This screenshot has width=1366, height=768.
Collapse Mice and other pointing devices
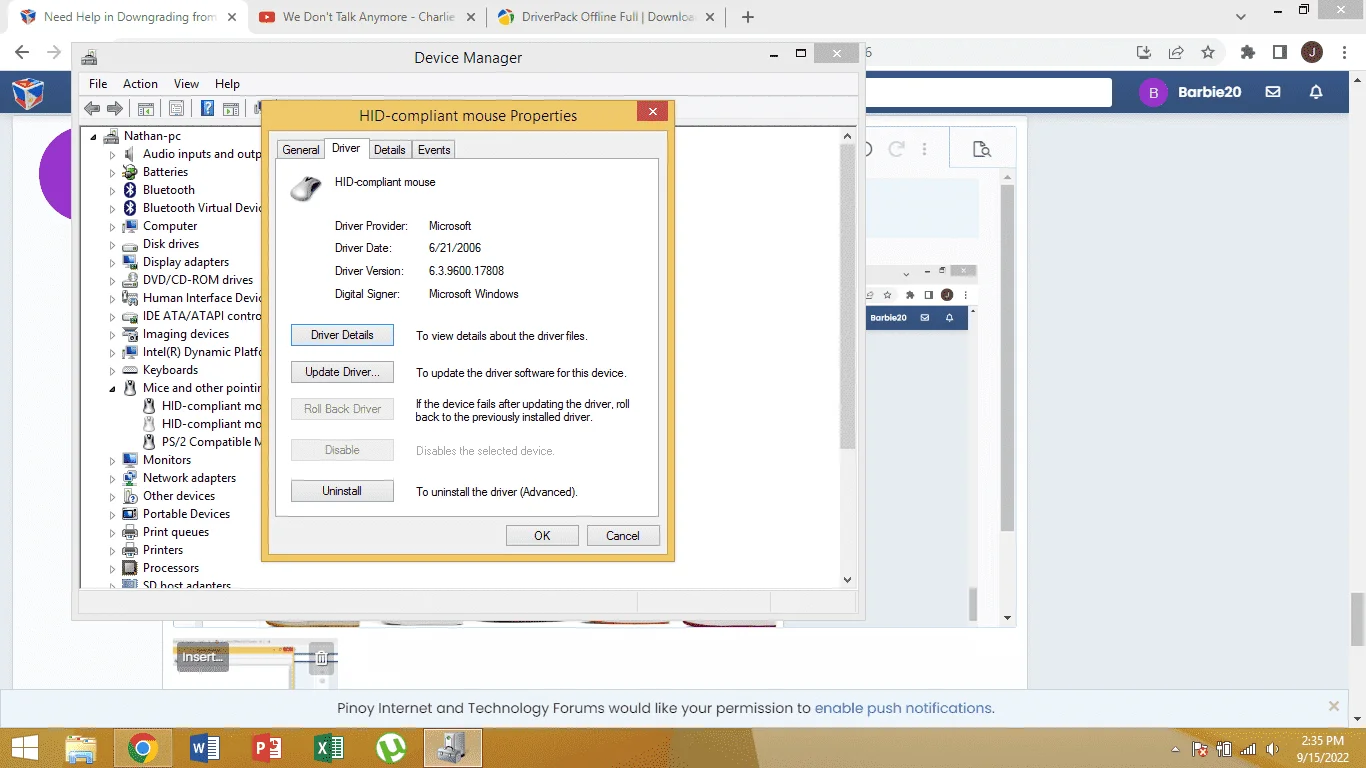click(x=113, y=388)
